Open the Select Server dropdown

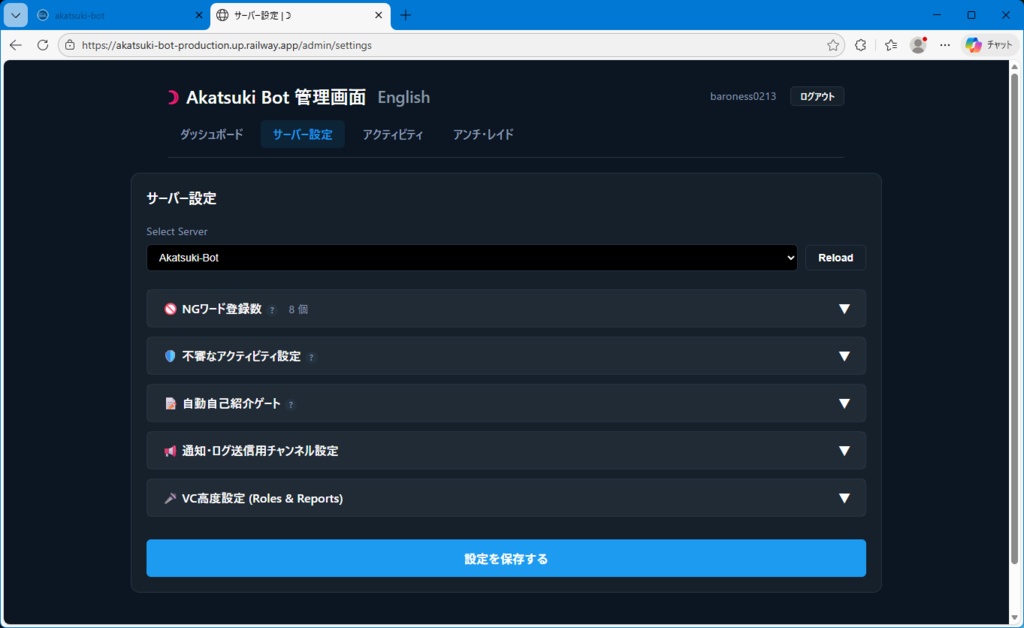pos(471,257)
